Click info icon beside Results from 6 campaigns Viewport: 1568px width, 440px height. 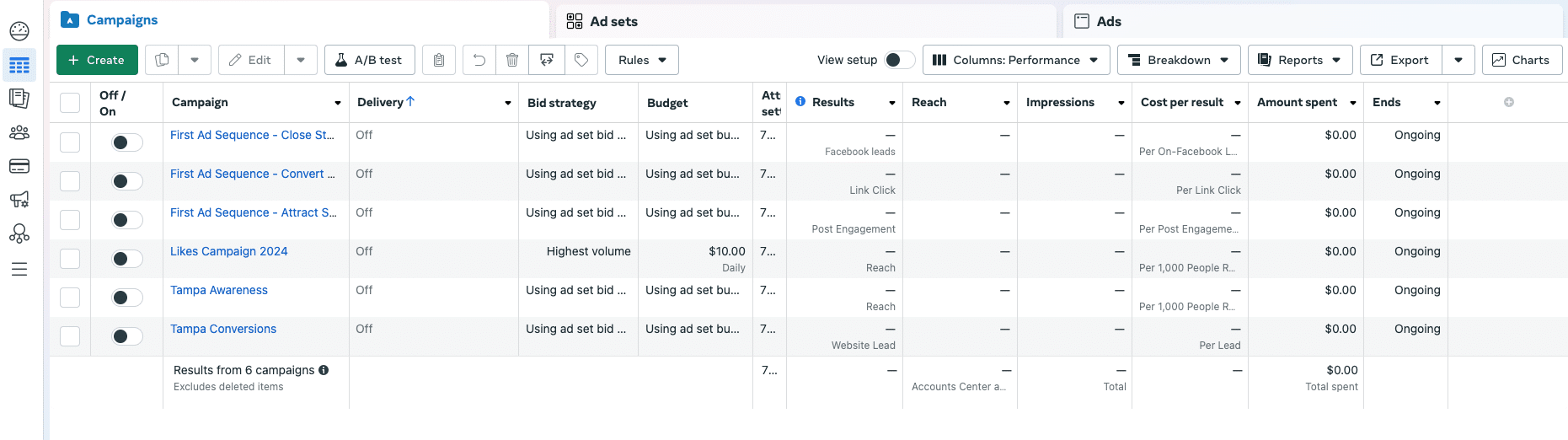point(324,370)
